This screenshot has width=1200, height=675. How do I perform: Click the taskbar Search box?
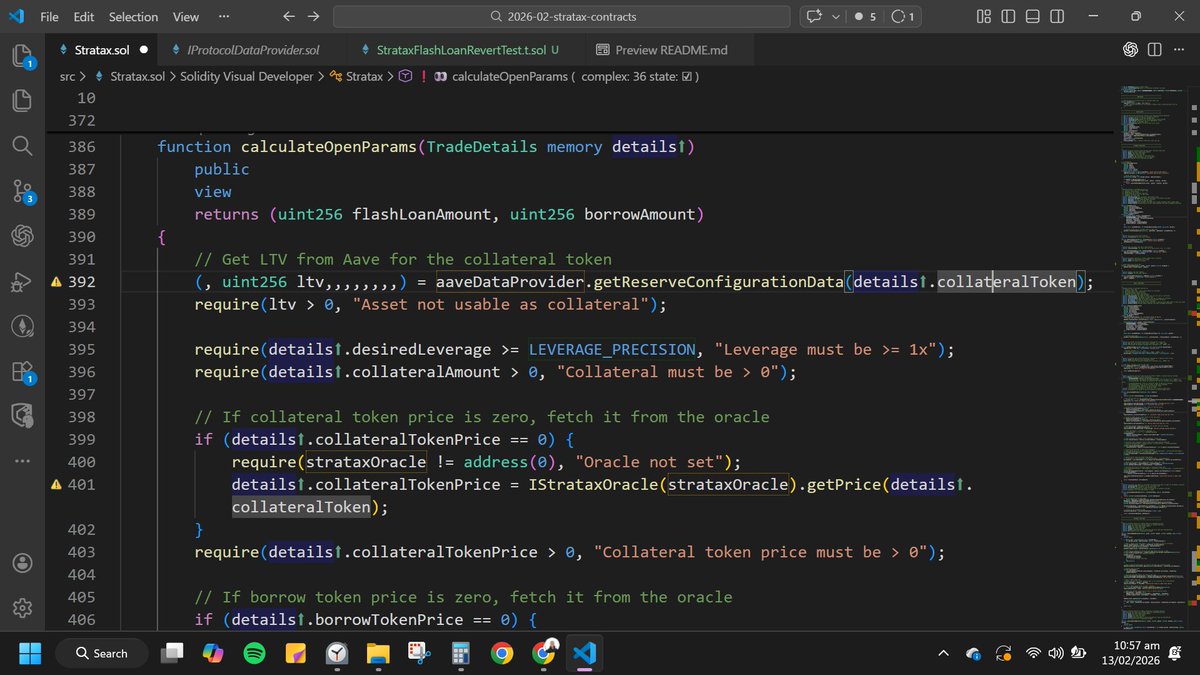click(x=103, y=653)
